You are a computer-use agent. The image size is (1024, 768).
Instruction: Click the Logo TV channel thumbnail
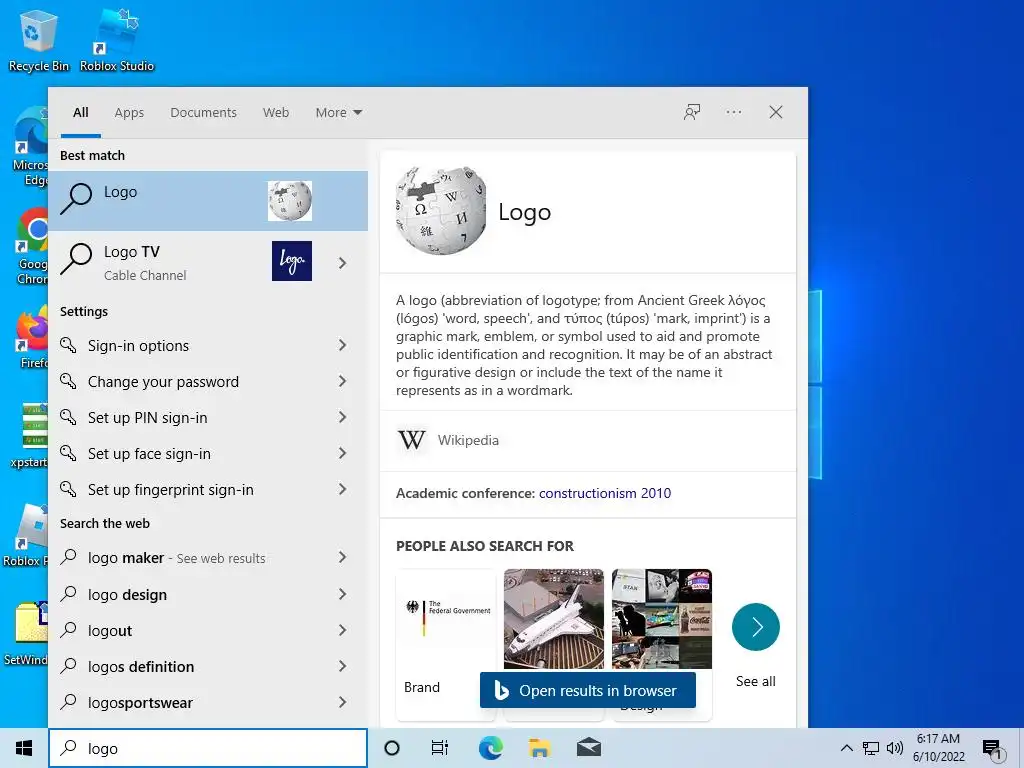(x=292, y=261)
